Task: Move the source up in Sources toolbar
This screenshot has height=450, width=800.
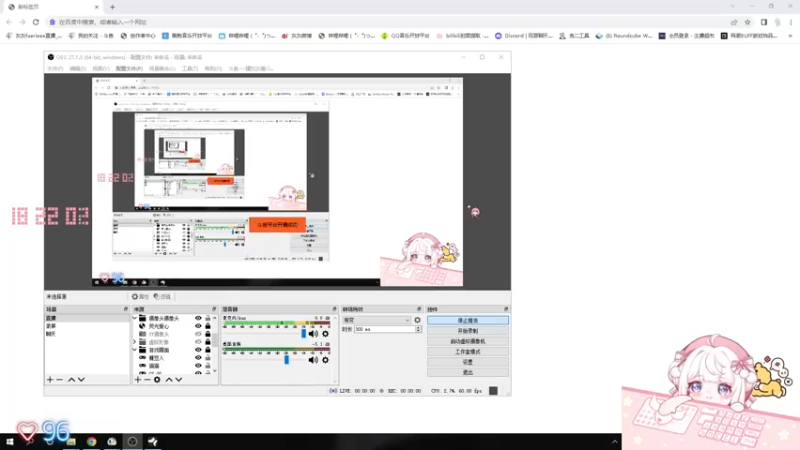Action: click(169, 380)
